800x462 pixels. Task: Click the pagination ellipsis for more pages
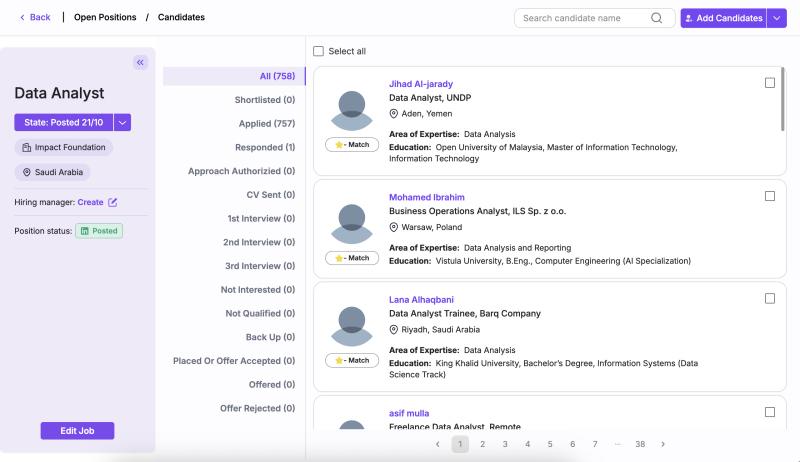(x=617, y=444)
